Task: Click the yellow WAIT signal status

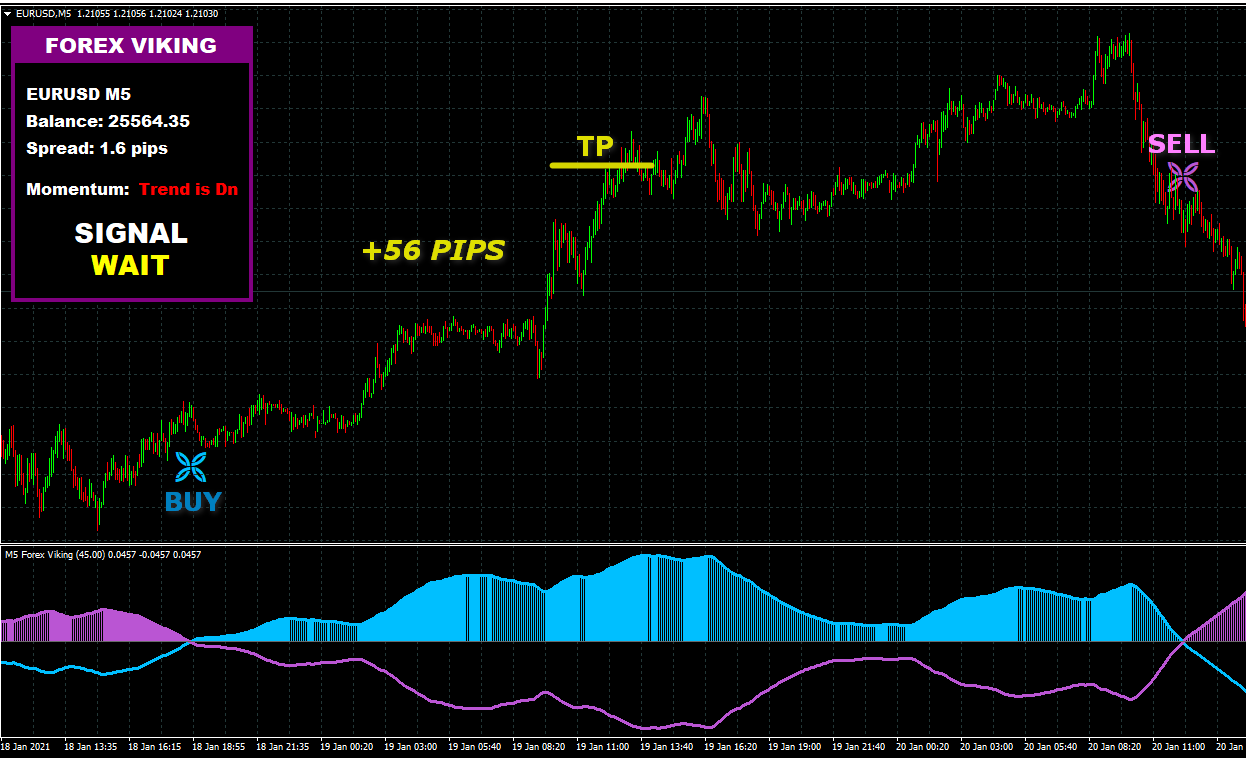Action: (x=130, y=266)
